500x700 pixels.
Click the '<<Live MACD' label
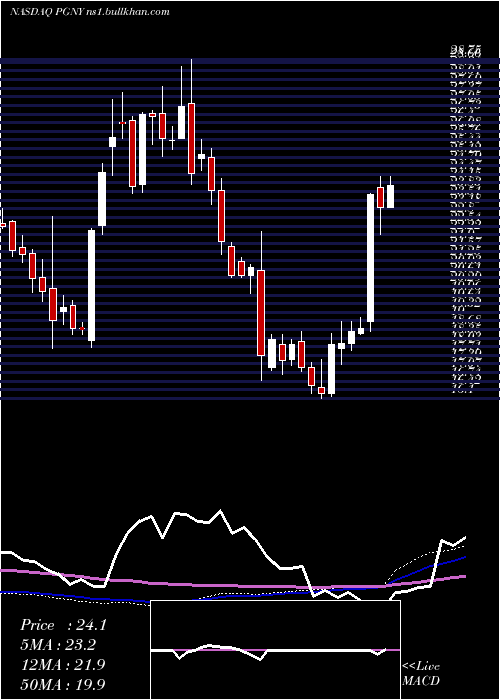(421, 673)
